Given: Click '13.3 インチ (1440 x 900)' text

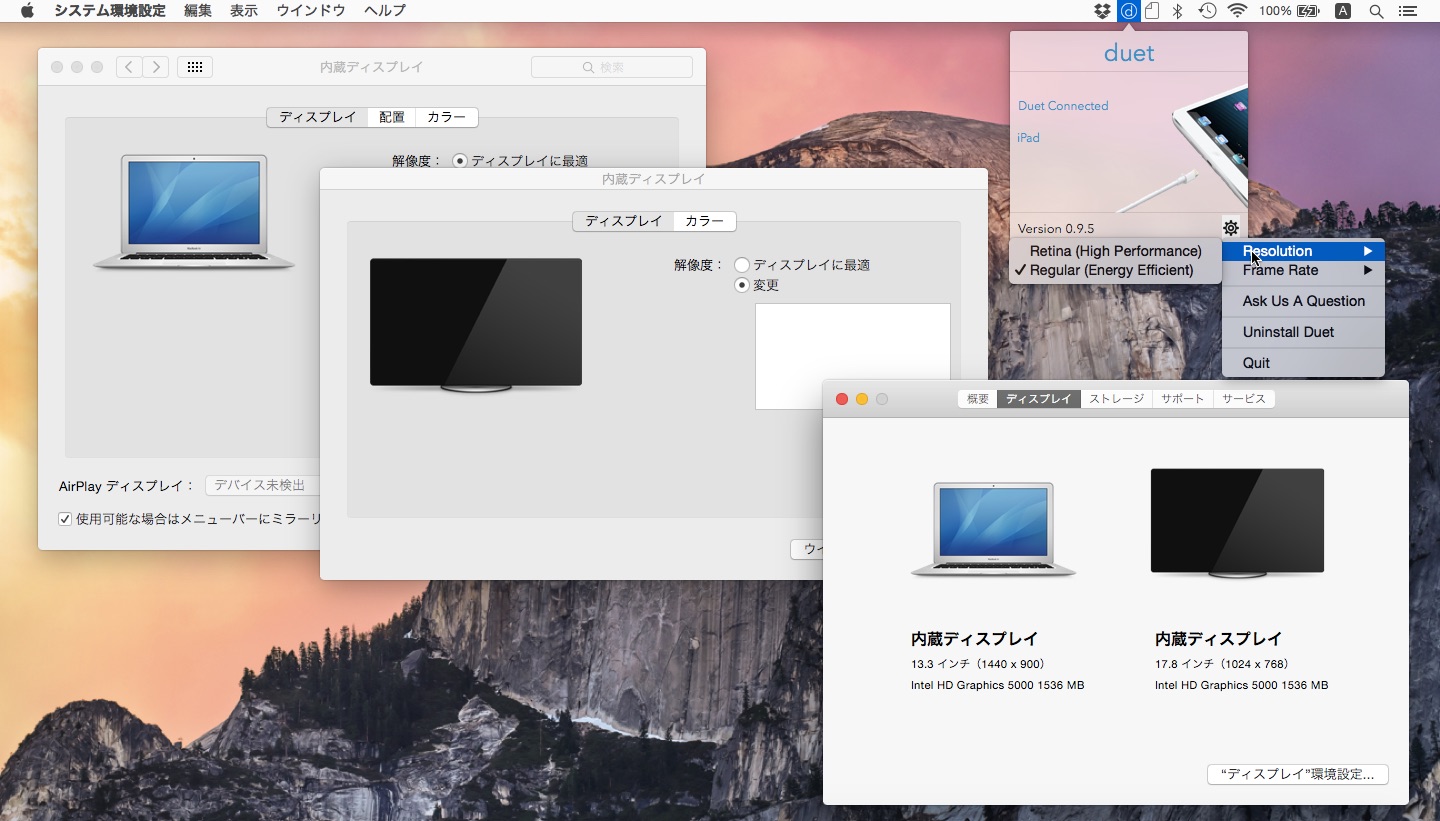Looking at the screenshot, I should [978, 664].
